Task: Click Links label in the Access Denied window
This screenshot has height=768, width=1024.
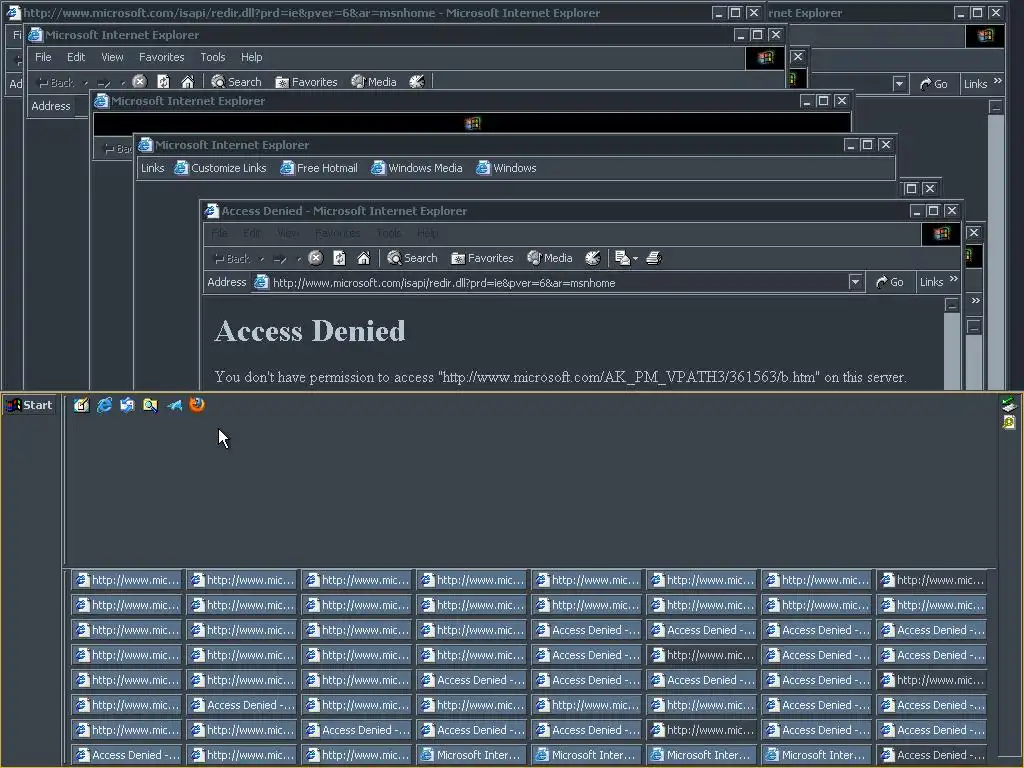Action: (931, 282)
